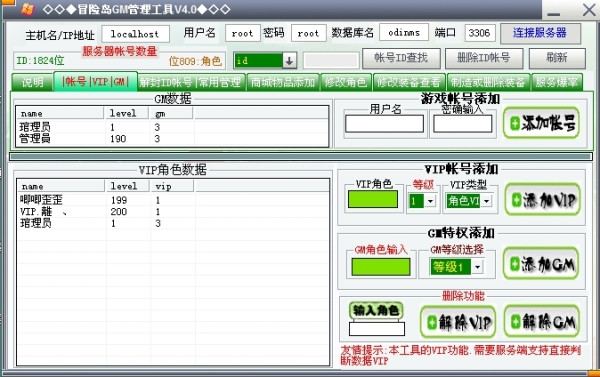Viewport: 600px width, 377px height.
Task: Click the level header in VIP角色数据 table
Action: 127,186
